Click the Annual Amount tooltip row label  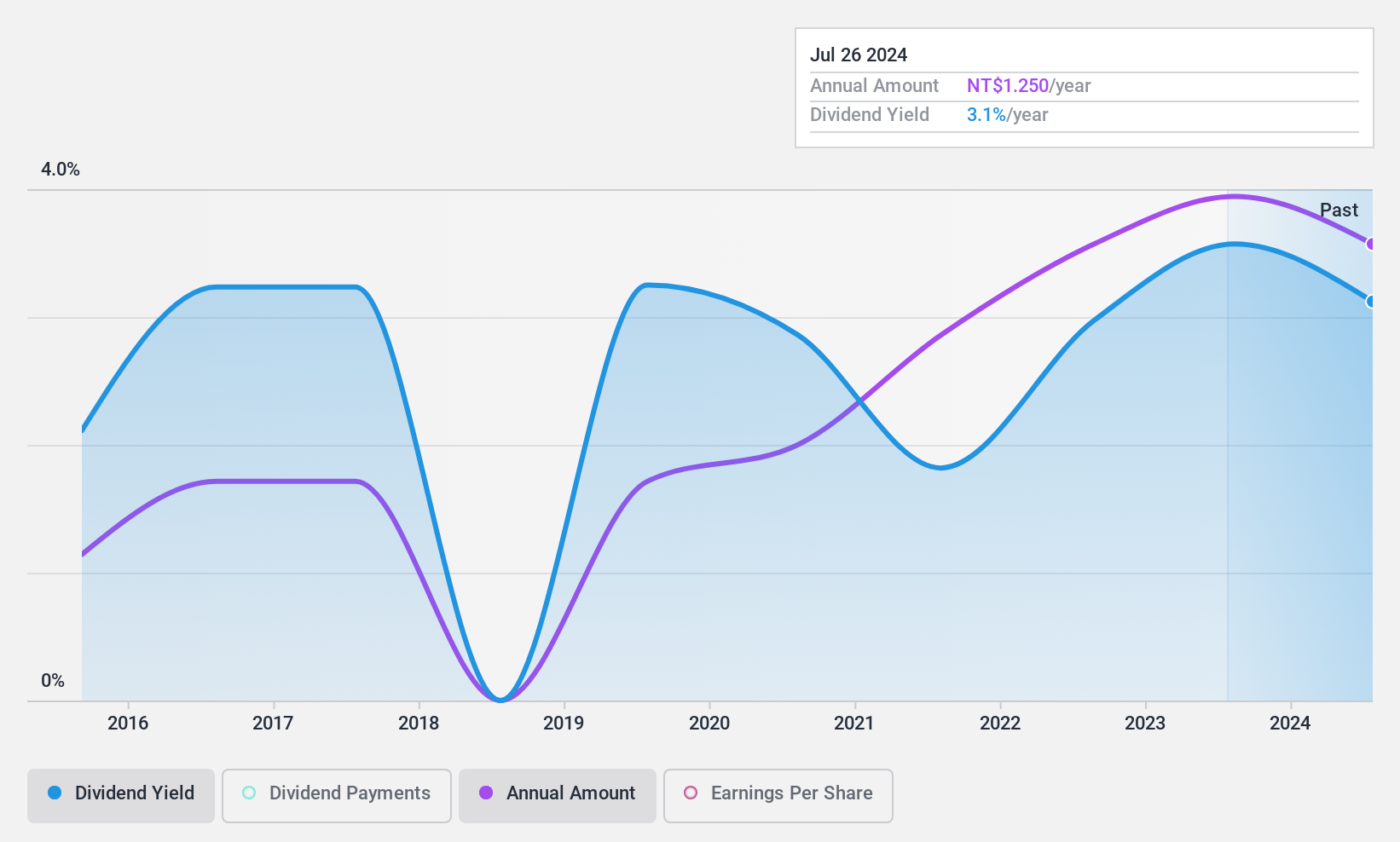click(874, 86)
